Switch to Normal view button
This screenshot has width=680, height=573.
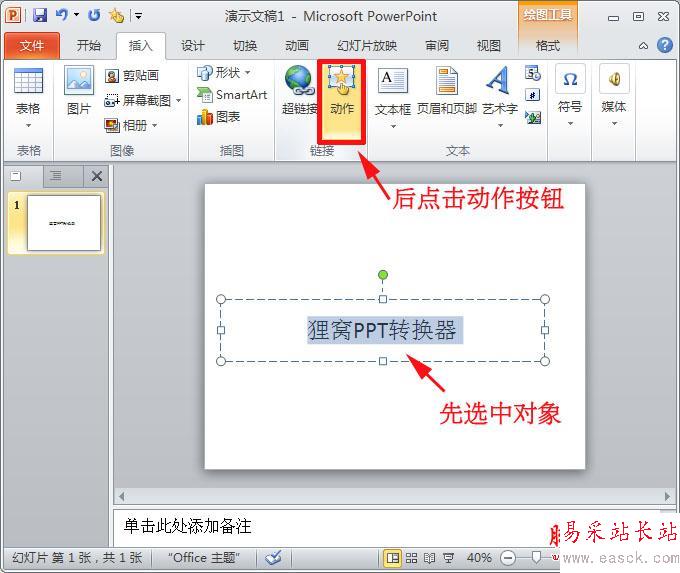tap(392, 557)
